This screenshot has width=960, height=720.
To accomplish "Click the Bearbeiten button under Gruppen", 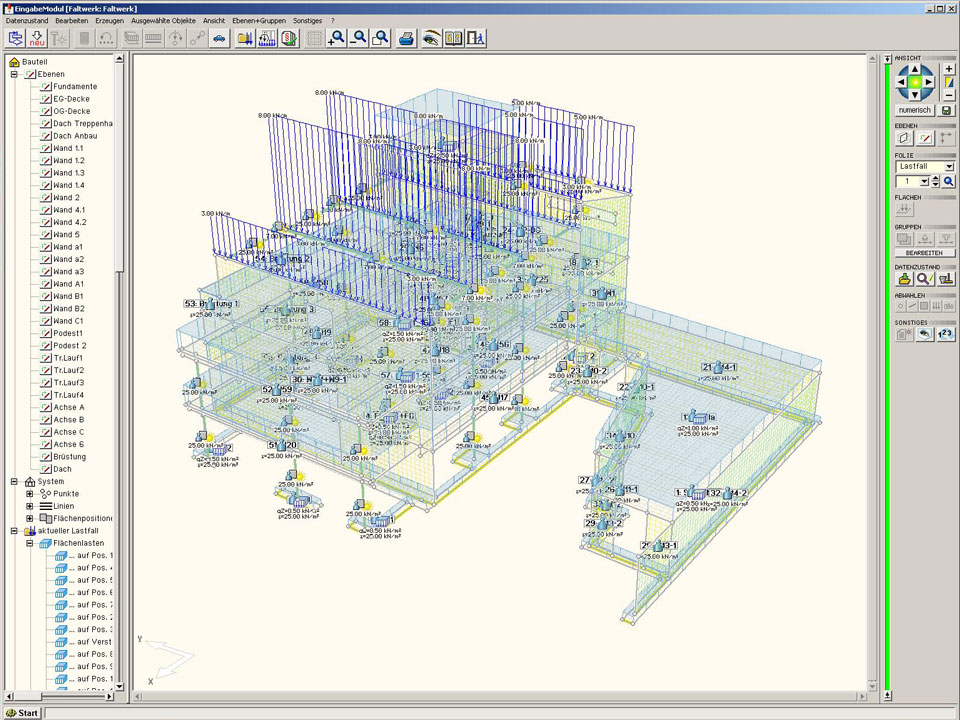I will click(x=924, y=253).
